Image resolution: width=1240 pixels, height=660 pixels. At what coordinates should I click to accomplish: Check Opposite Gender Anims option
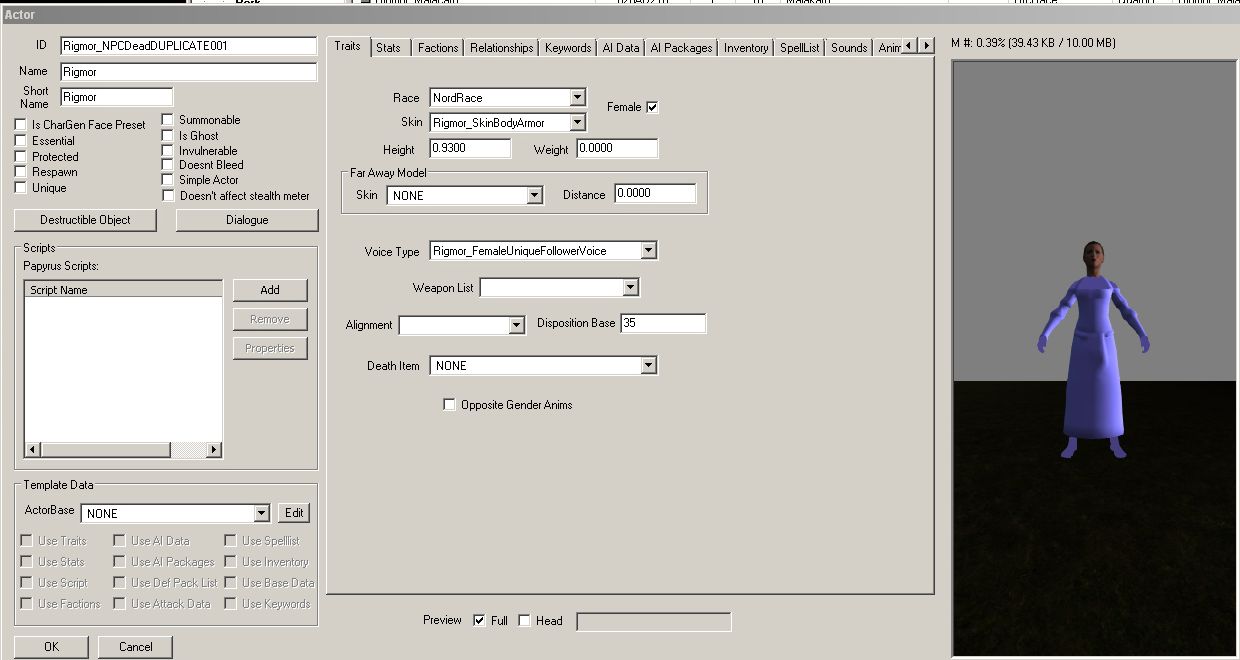click(x=449, y=405)
